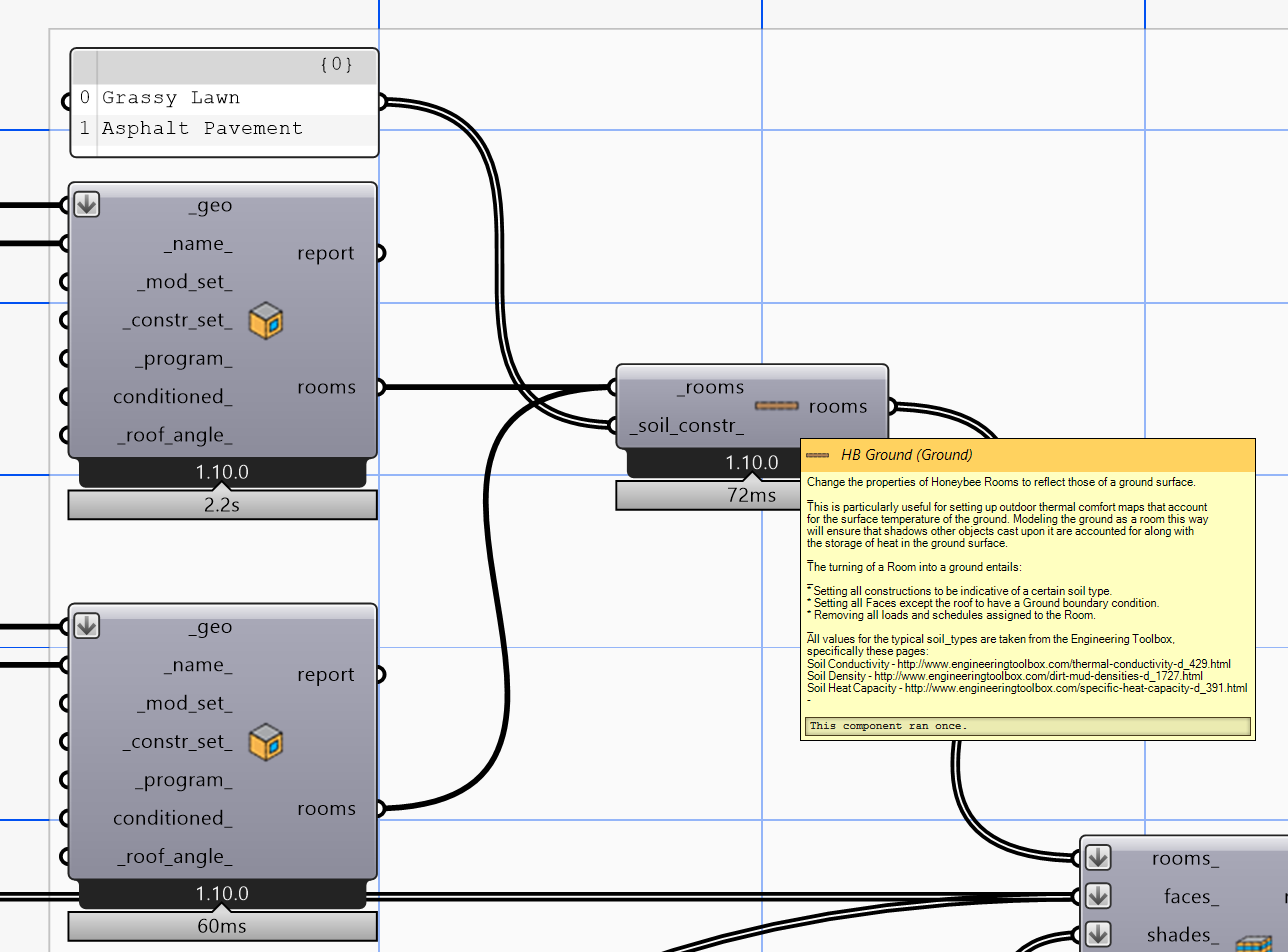Click the model icon near shades_ input

tap(1252, 943)
